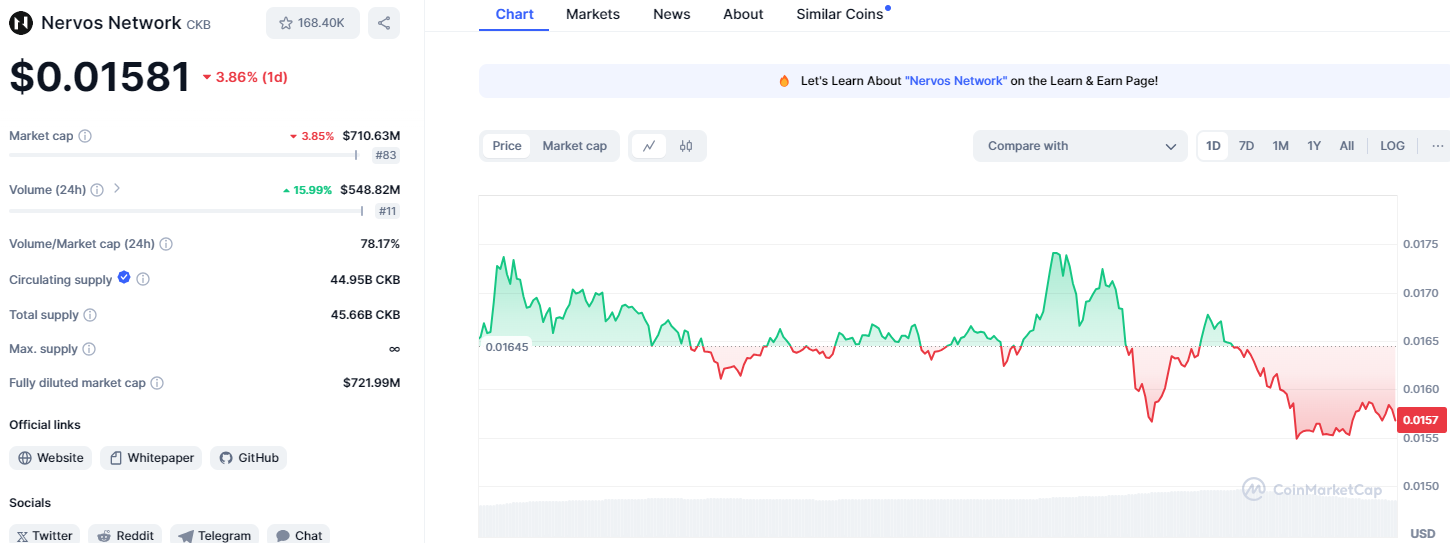Open more chart options ellipsis

(1437, 146)
